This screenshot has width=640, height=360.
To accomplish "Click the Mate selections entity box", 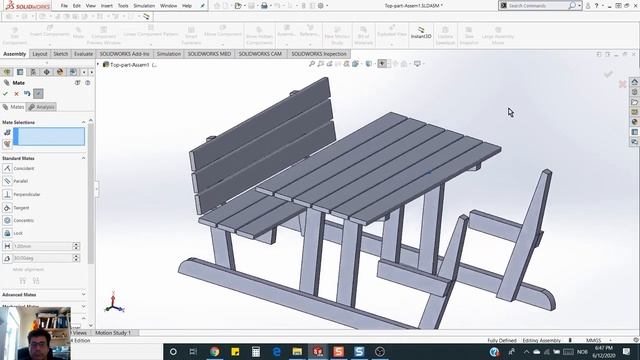I will tap(49, 136).
